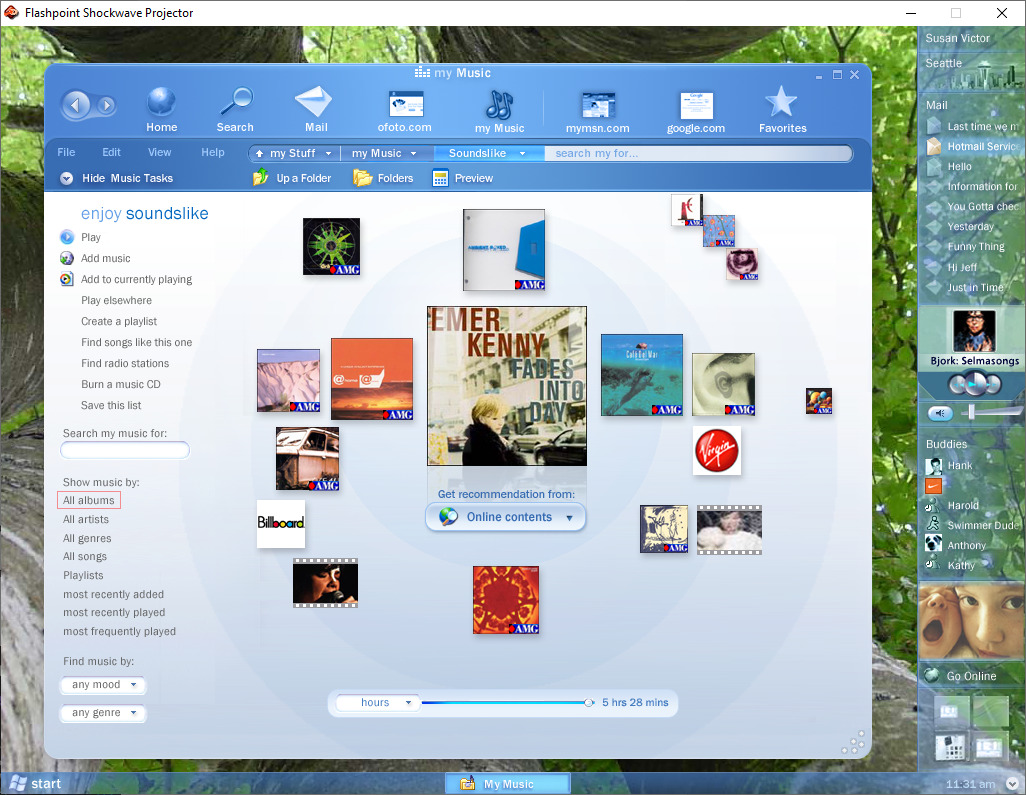The image size is (1026, 795).
Task: Select All songs filter
Action: click(x=84, y=557)
